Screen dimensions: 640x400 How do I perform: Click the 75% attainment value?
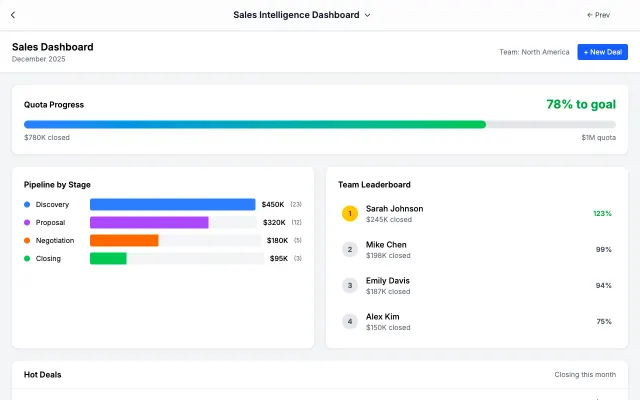click(604, 321)
